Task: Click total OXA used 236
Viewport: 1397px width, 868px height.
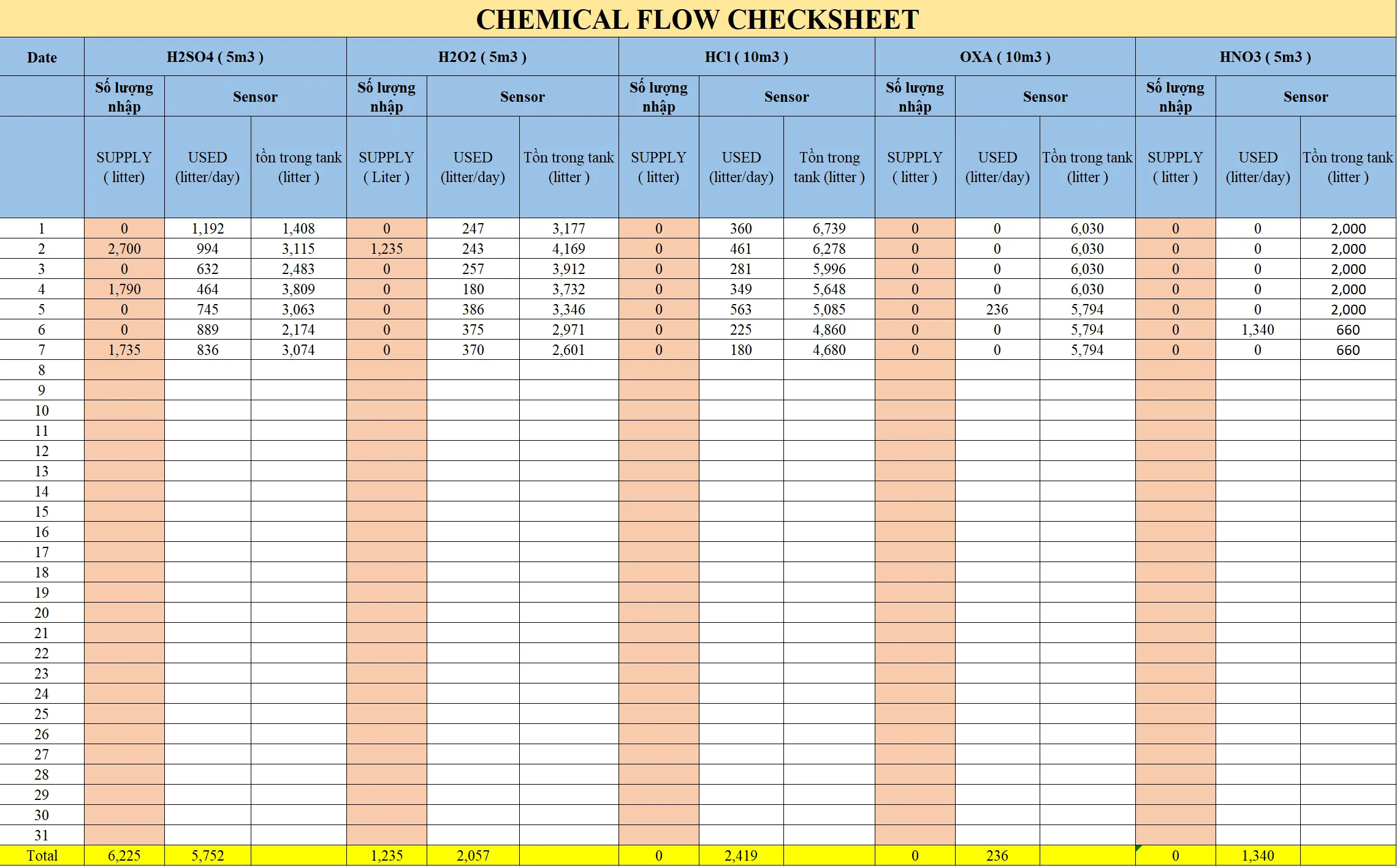Action: tap(997, 856)
